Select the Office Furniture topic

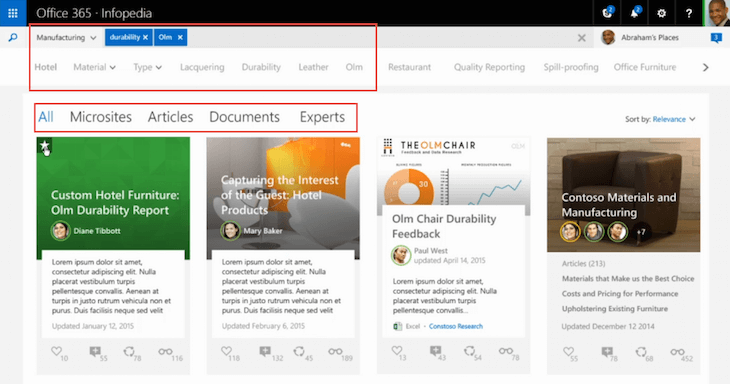pyautogui.click(x=645, y=67)
